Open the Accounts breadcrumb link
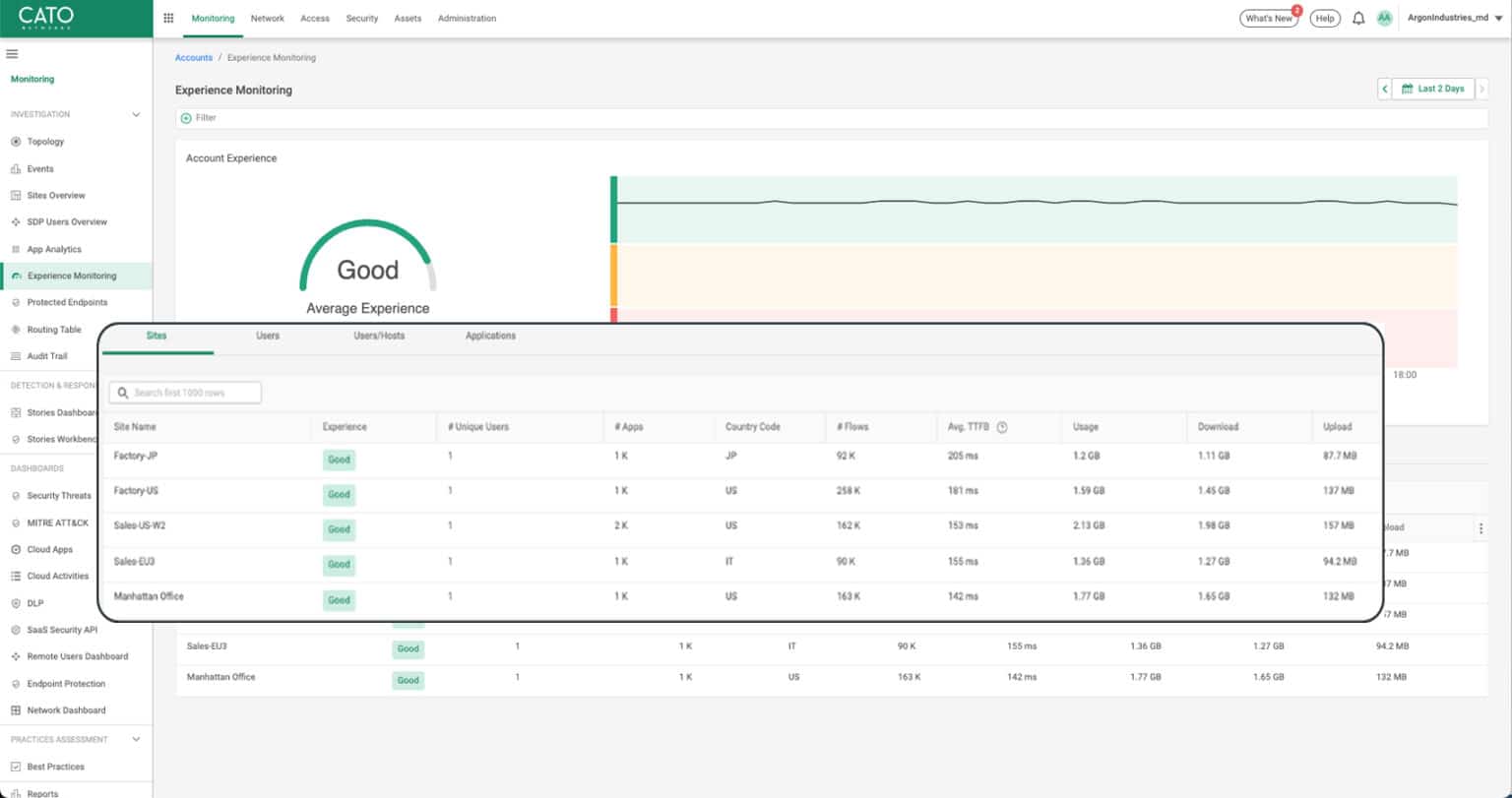 click(194, 57)
